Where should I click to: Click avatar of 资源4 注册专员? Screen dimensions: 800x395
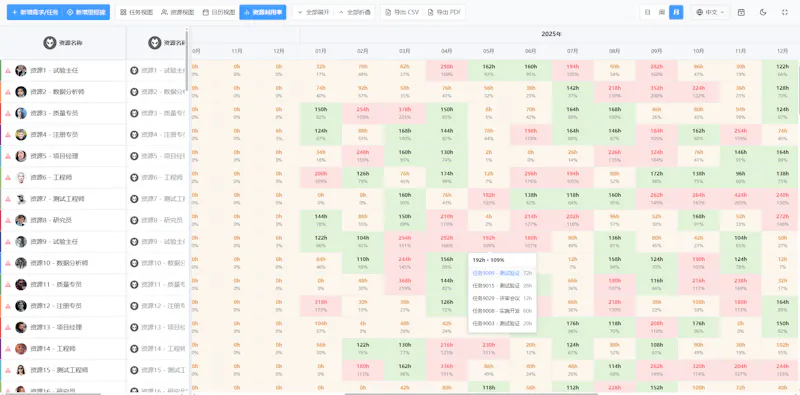tap(21, 135)
